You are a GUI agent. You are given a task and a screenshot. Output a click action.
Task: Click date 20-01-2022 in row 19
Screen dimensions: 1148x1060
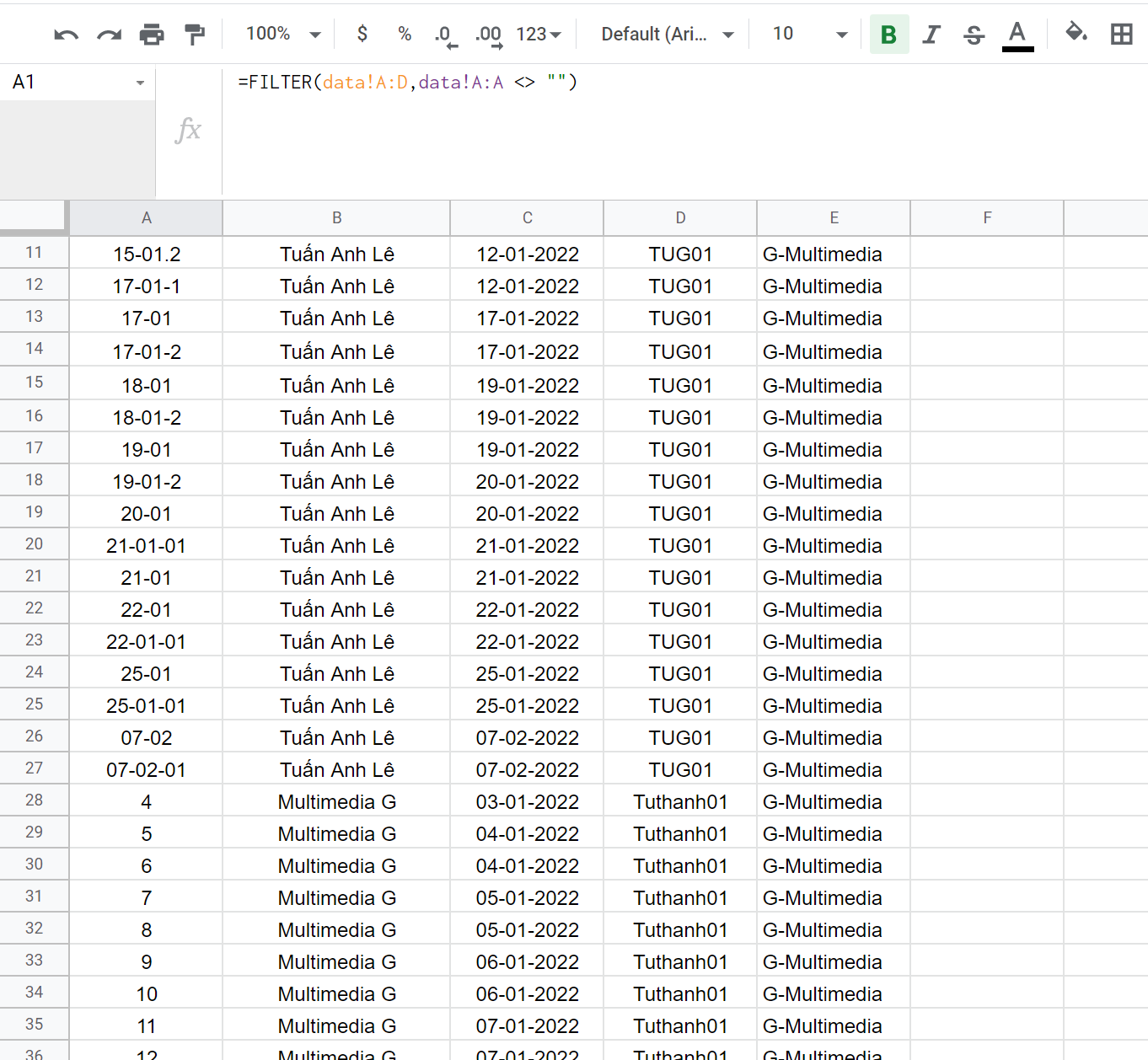[x=527, y=513]
